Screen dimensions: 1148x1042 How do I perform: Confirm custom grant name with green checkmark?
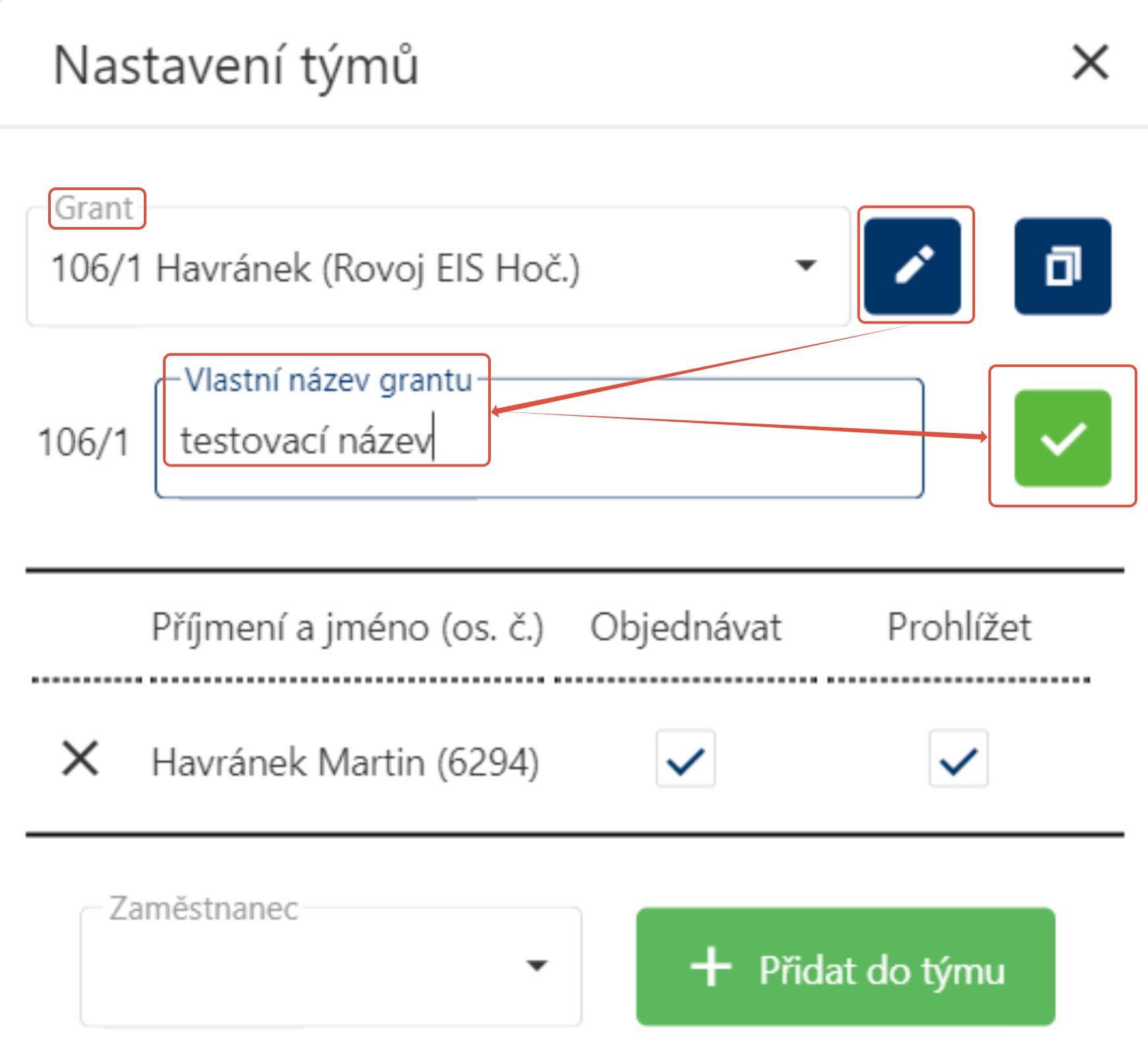point(1062,438)
